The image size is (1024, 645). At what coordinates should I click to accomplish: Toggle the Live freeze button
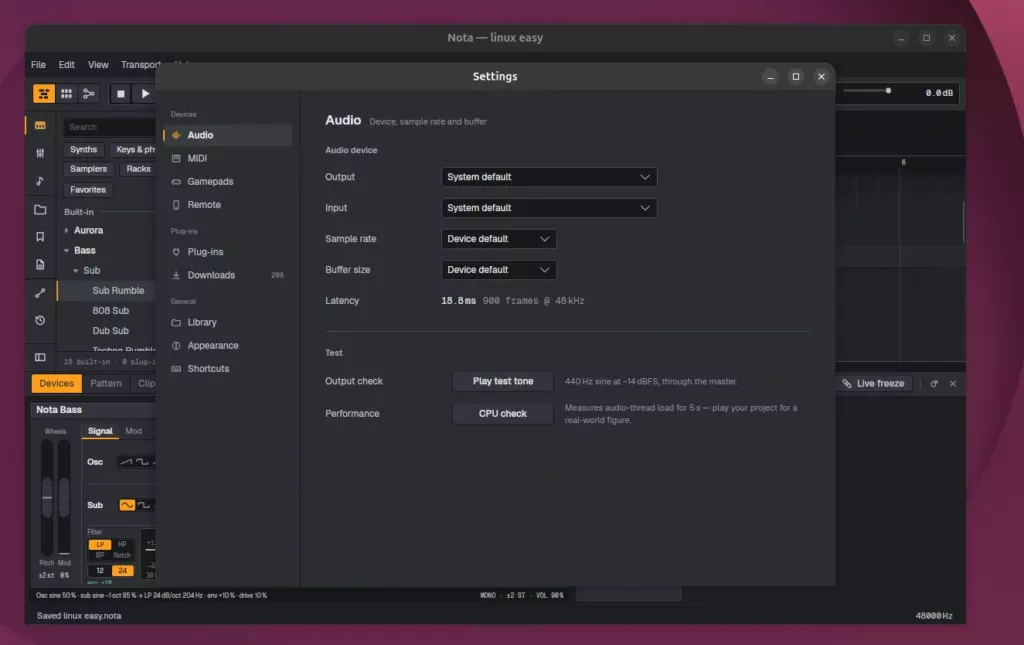[x=873, y=384]
